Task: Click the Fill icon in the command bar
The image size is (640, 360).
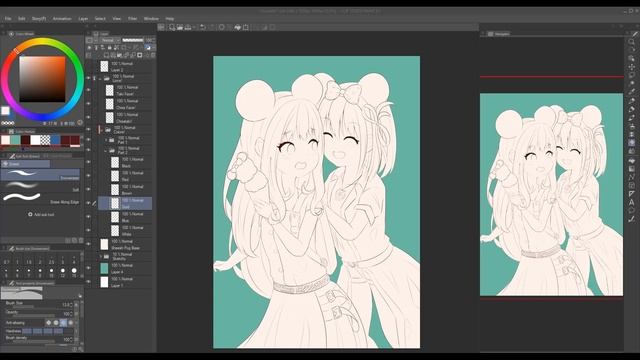Action: point(238,27)
